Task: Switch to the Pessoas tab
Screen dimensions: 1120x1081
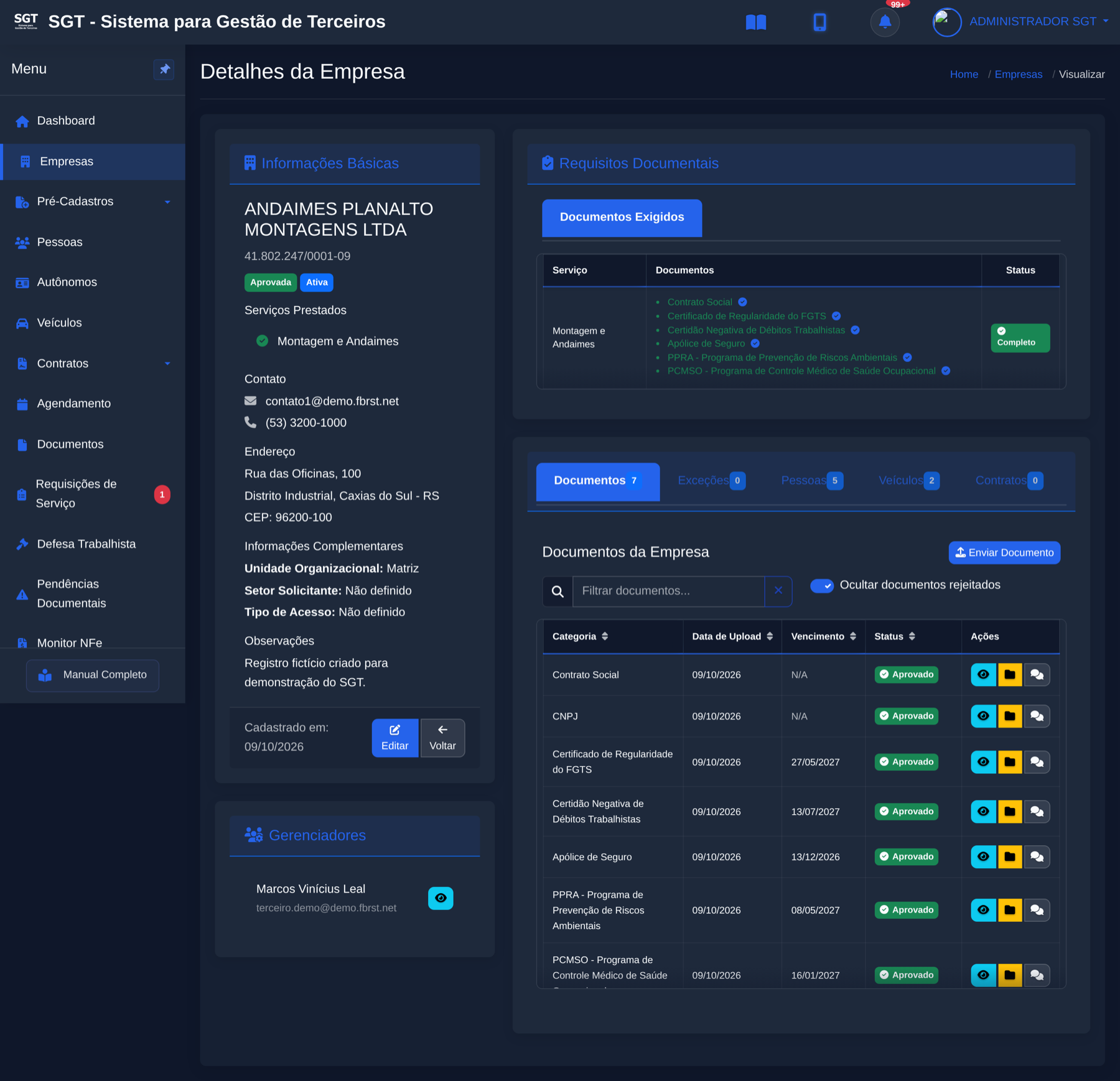Action: (811, 480)
